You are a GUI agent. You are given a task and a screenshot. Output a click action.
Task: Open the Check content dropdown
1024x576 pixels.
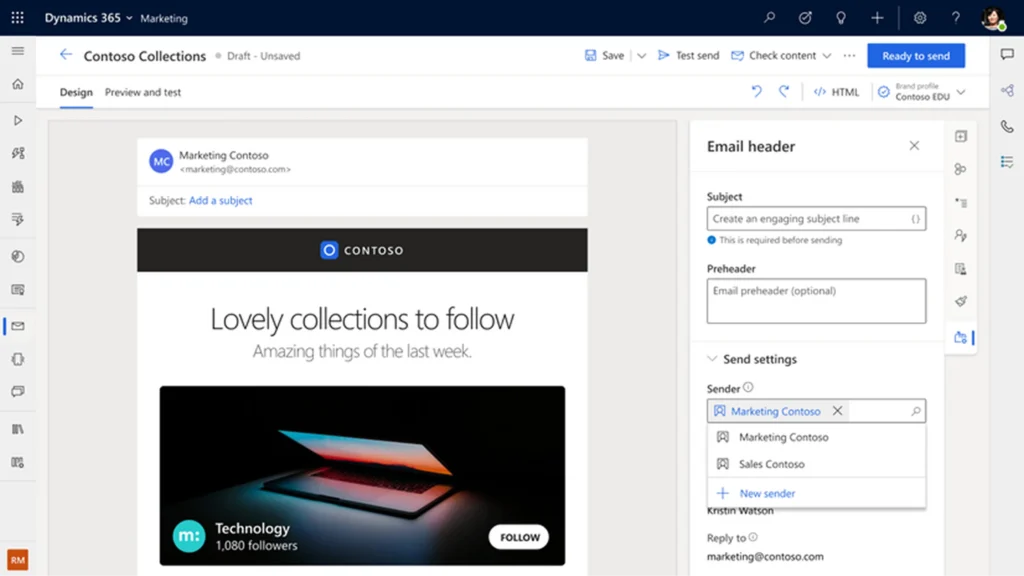(x=826, y=56)
